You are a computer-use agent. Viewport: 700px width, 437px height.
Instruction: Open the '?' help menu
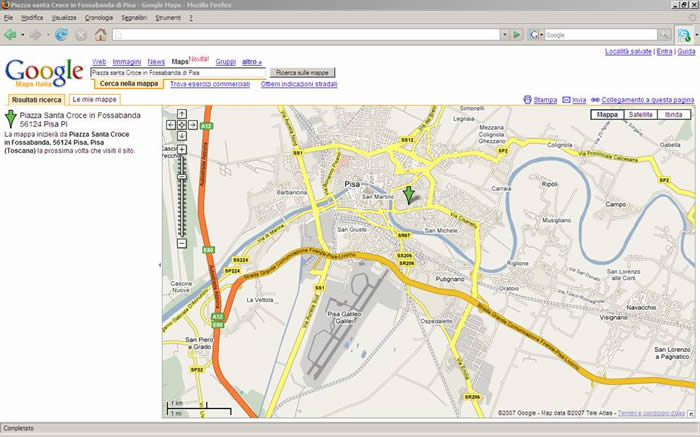pyautogui.click(x=191, y=18)
